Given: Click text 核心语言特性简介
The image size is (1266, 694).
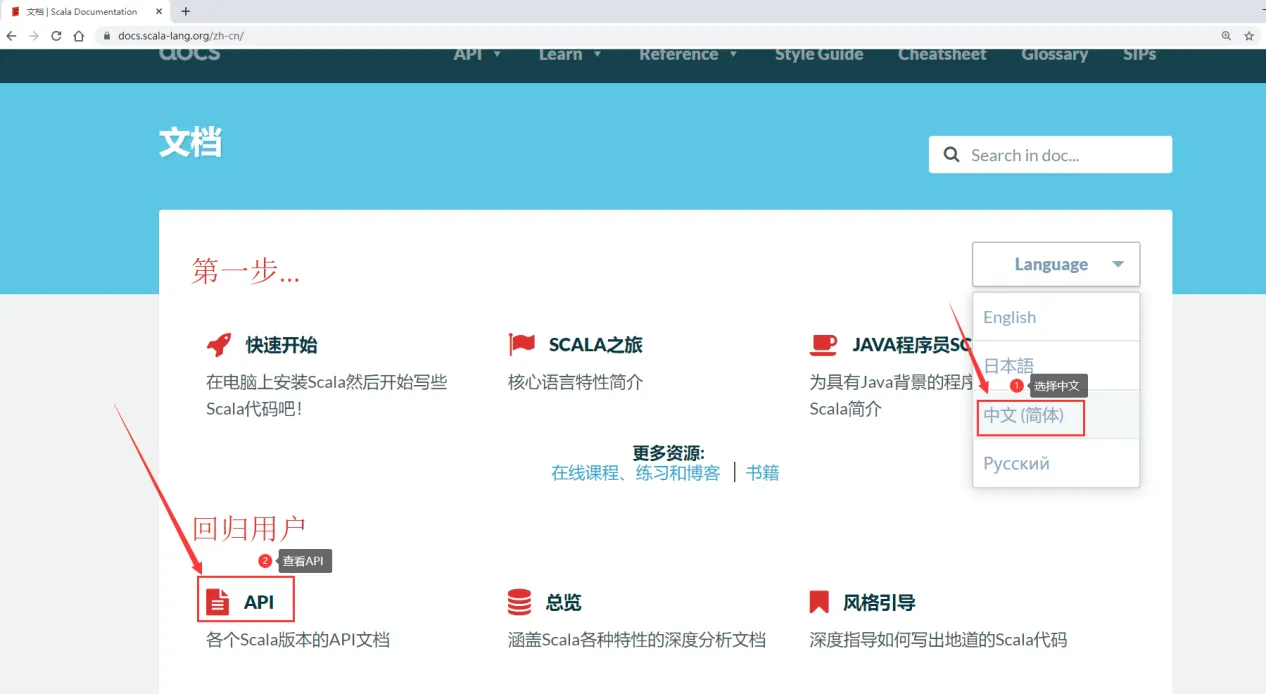Looking at the screenshot, I should pos(576,382).
